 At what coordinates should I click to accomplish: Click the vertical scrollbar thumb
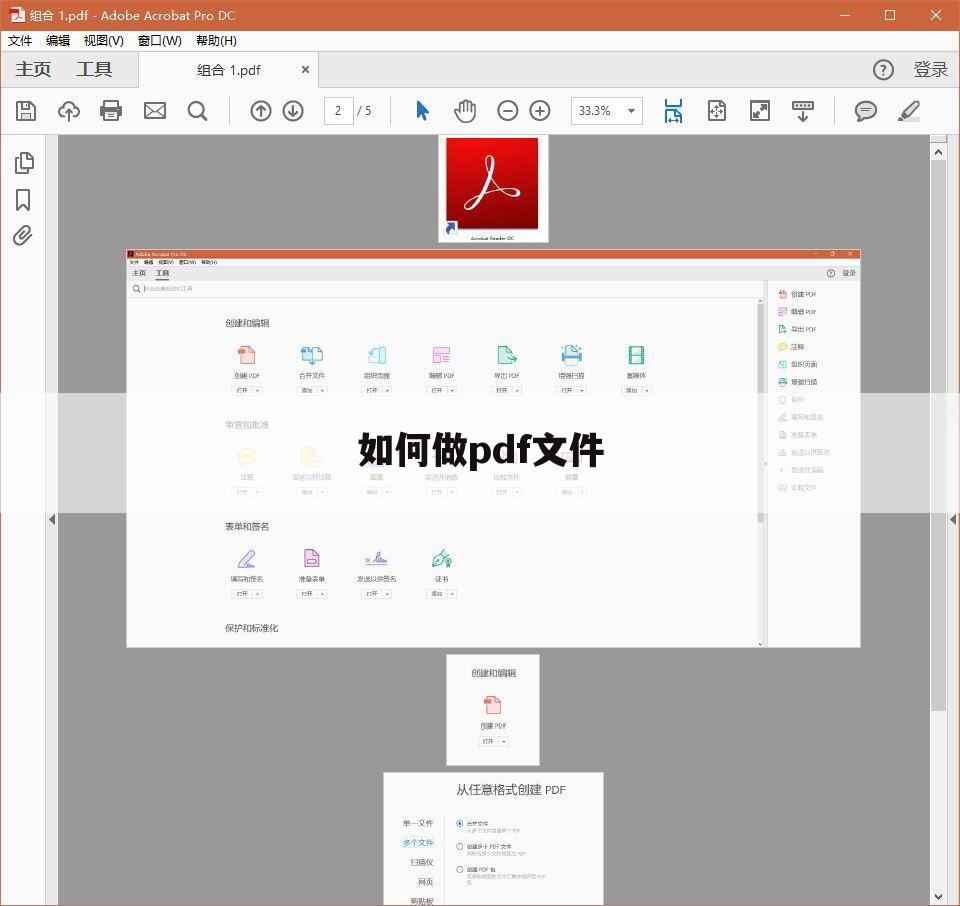tap(938, 435)
